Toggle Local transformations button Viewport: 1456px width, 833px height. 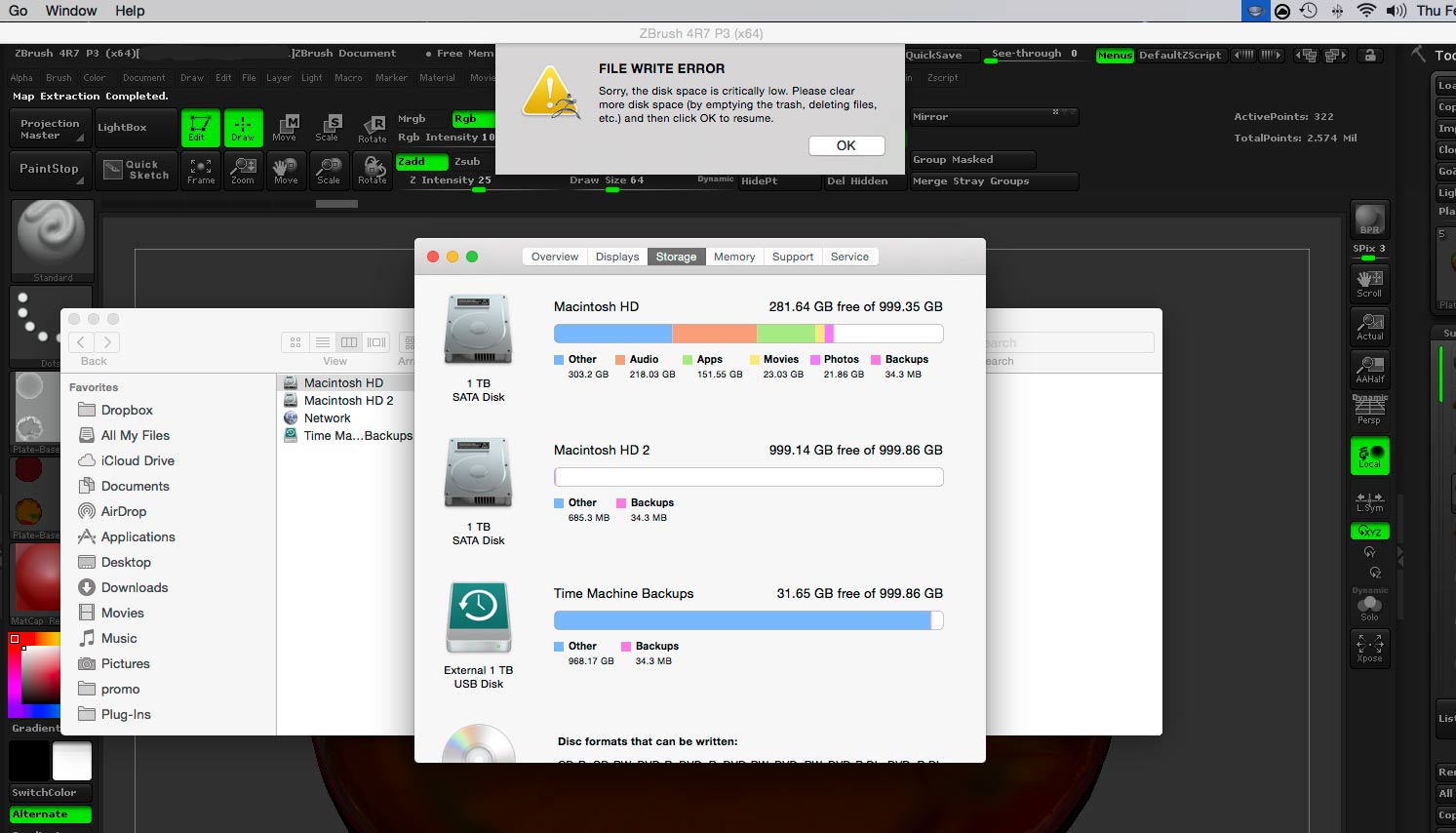pyautogui.click(x=1369, y=456)
